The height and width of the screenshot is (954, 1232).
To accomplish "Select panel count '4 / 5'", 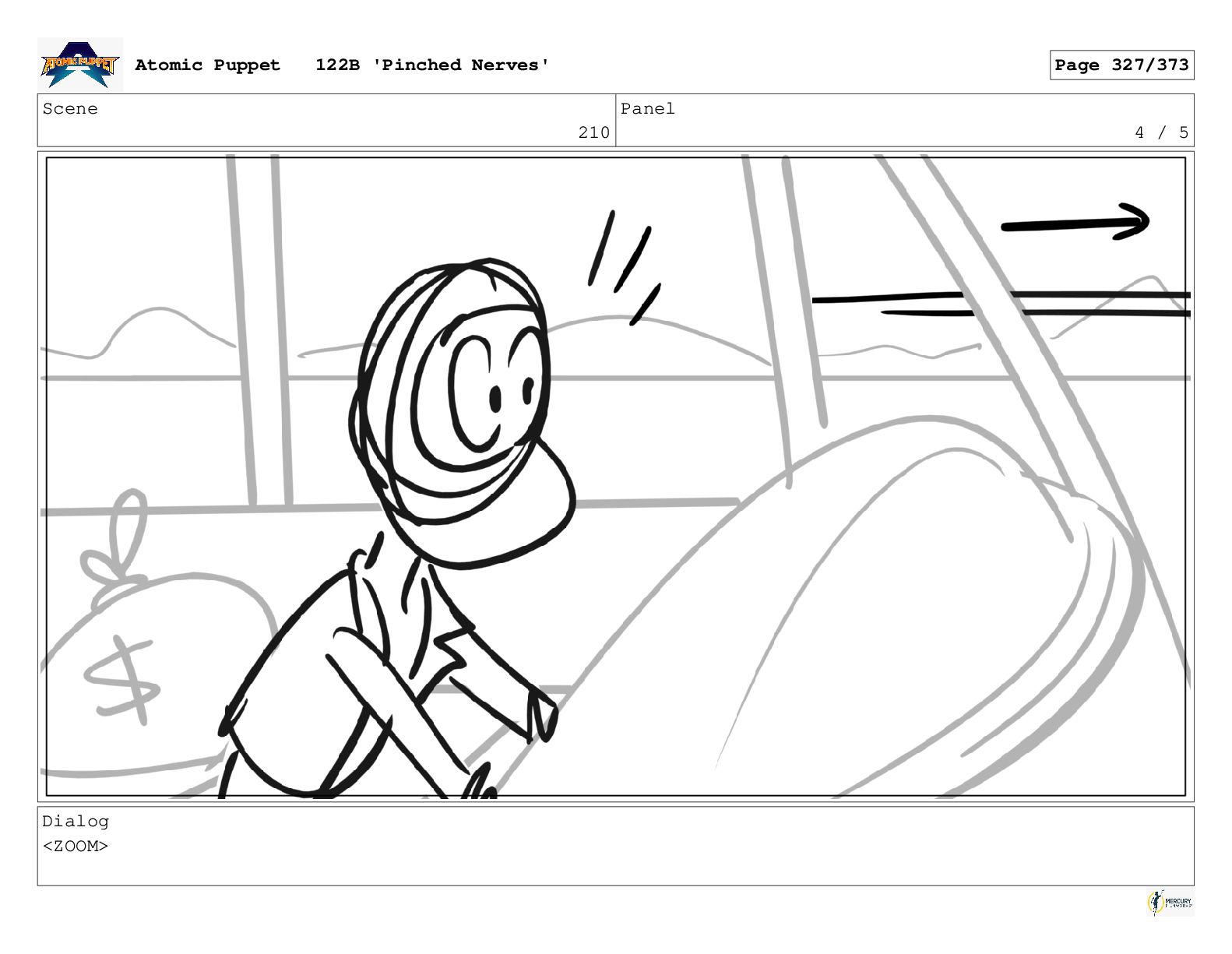I will (1162, 133).
